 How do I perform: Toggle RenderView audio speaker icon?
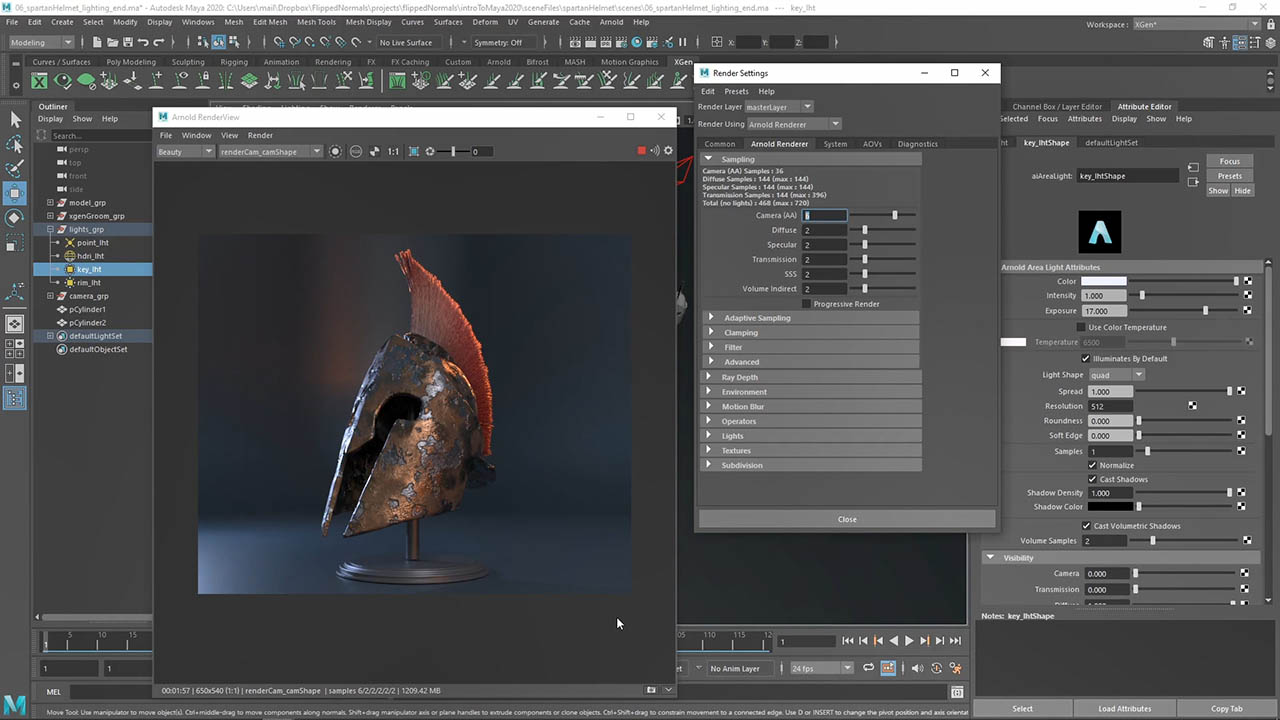pos(655,151)
